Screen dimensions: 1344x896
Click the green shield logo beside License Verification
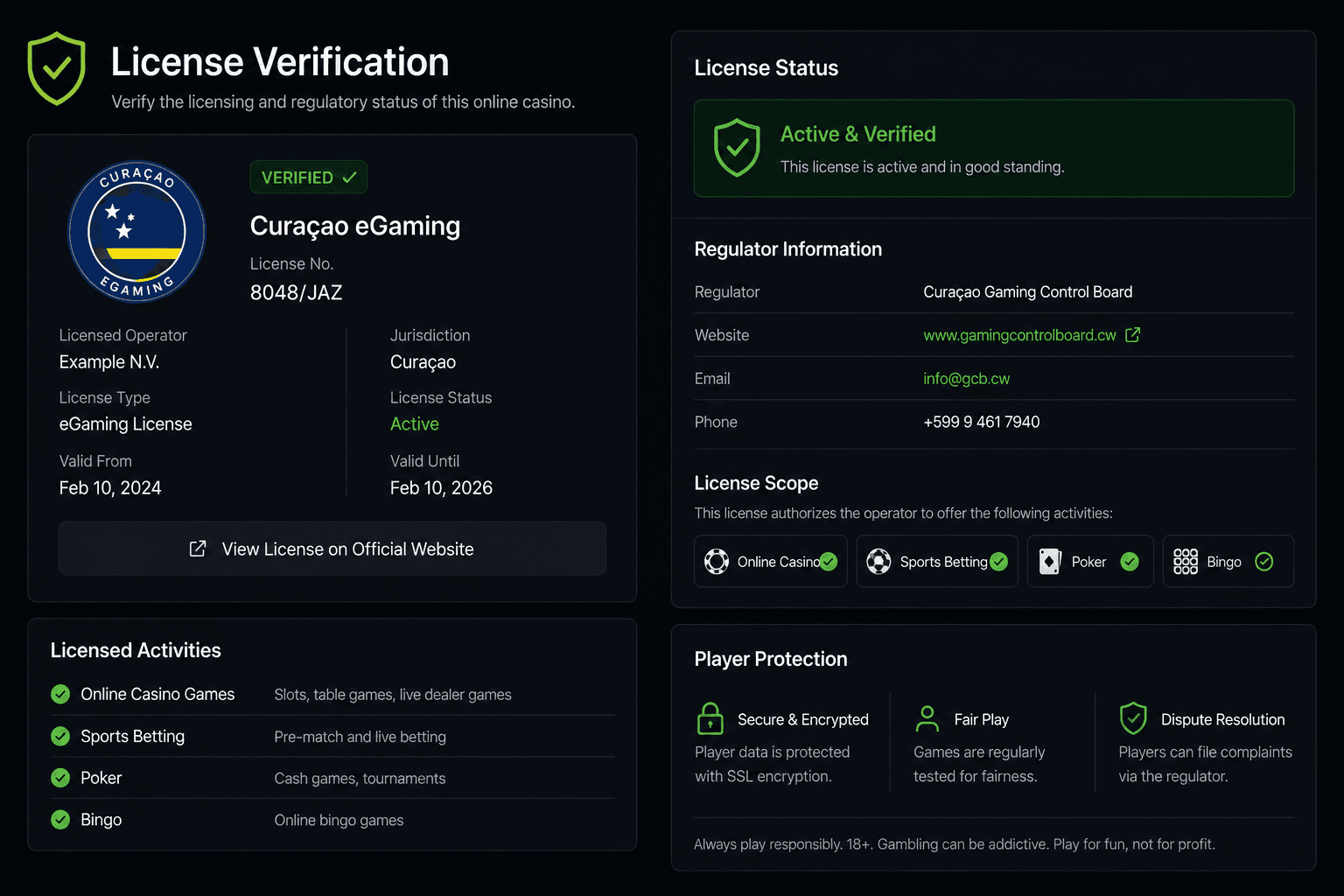(x=56, y=68)
